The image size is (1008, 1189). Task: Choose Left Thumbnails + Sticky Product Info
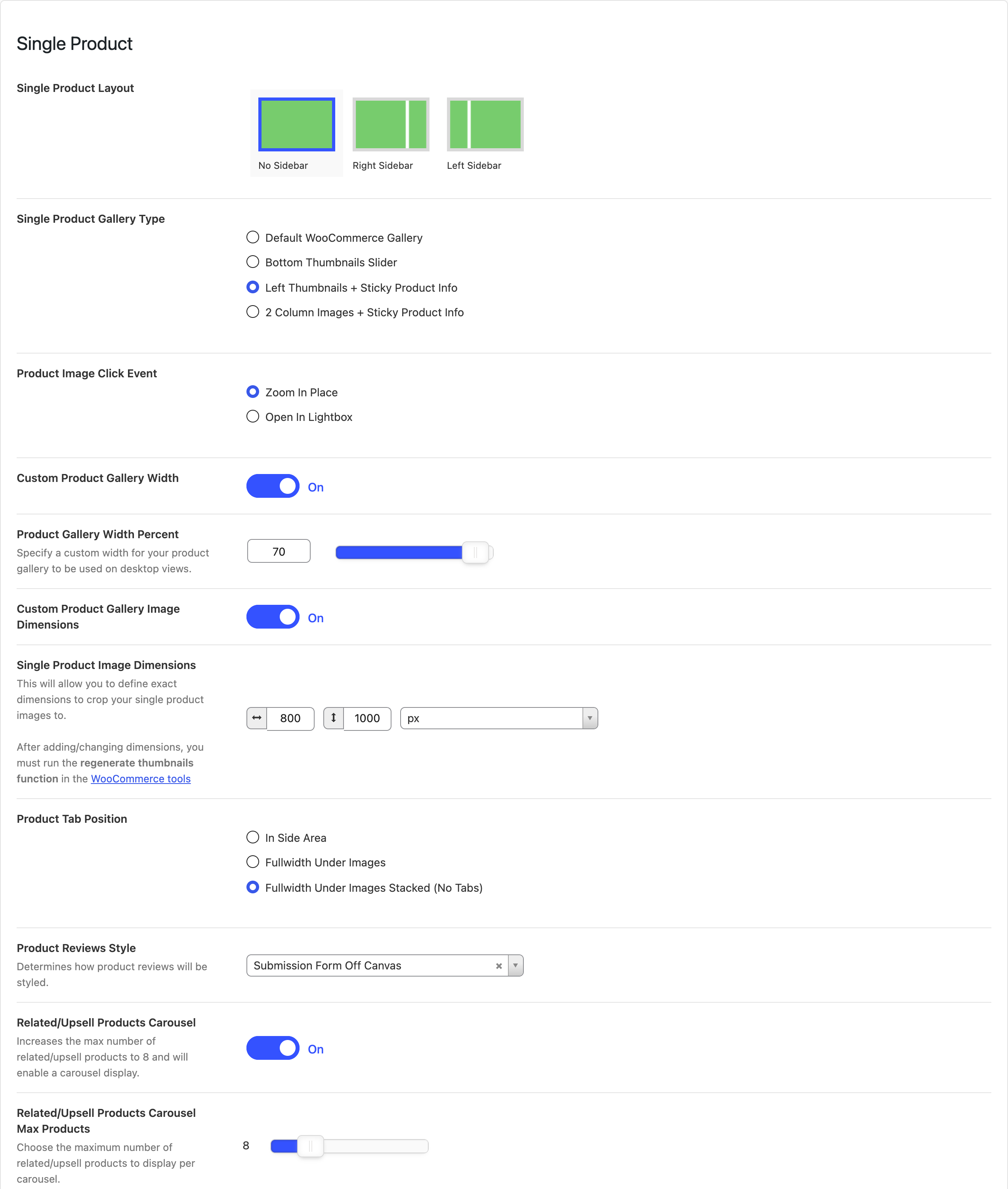coord(252,287)
